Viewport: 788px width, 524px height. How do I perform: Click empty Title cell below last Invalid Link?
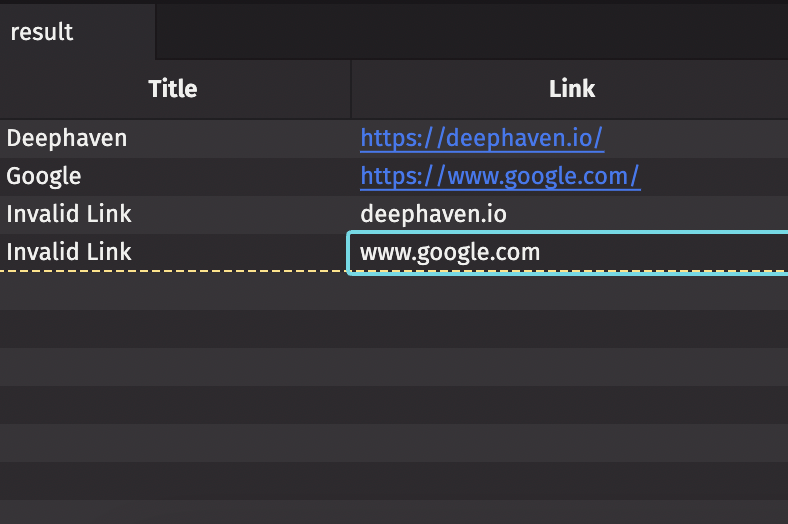click(x=174, y=290)
